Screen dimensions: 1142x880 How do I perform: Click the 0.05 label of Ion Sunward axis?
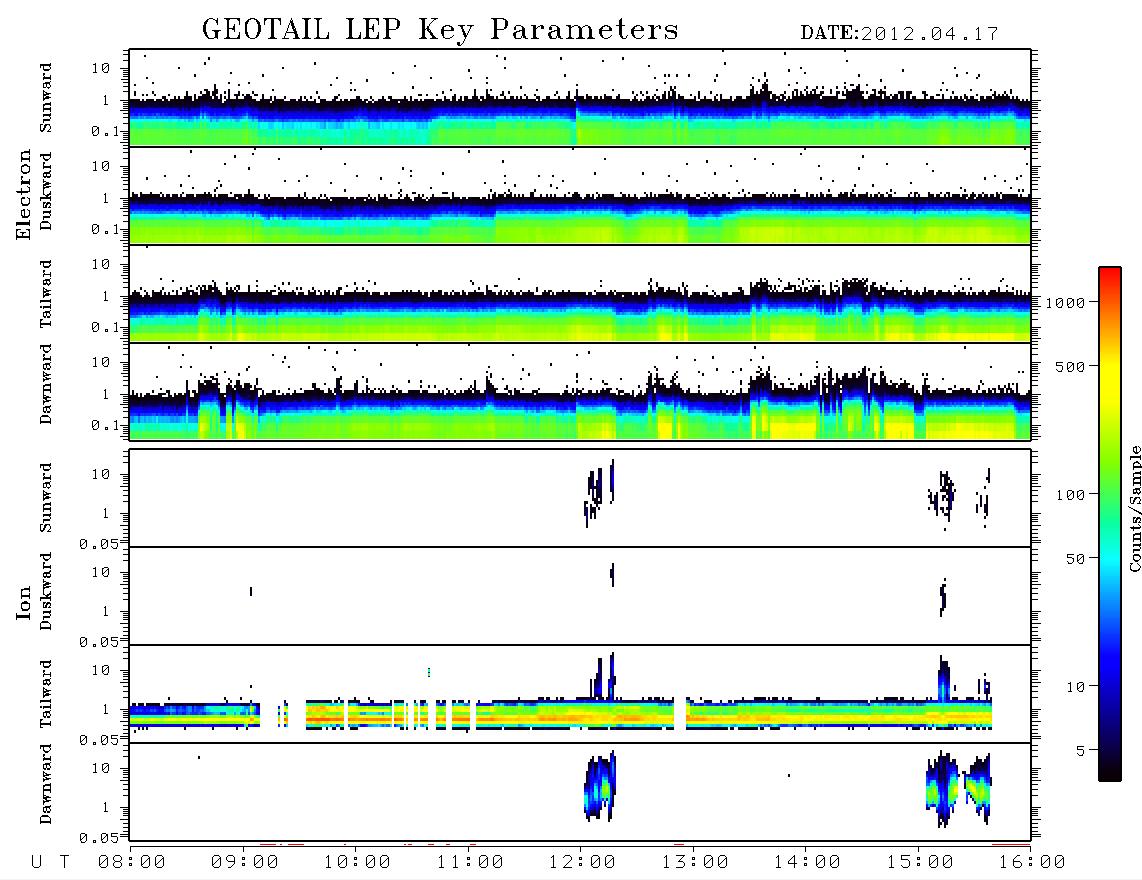click(99, 543)
